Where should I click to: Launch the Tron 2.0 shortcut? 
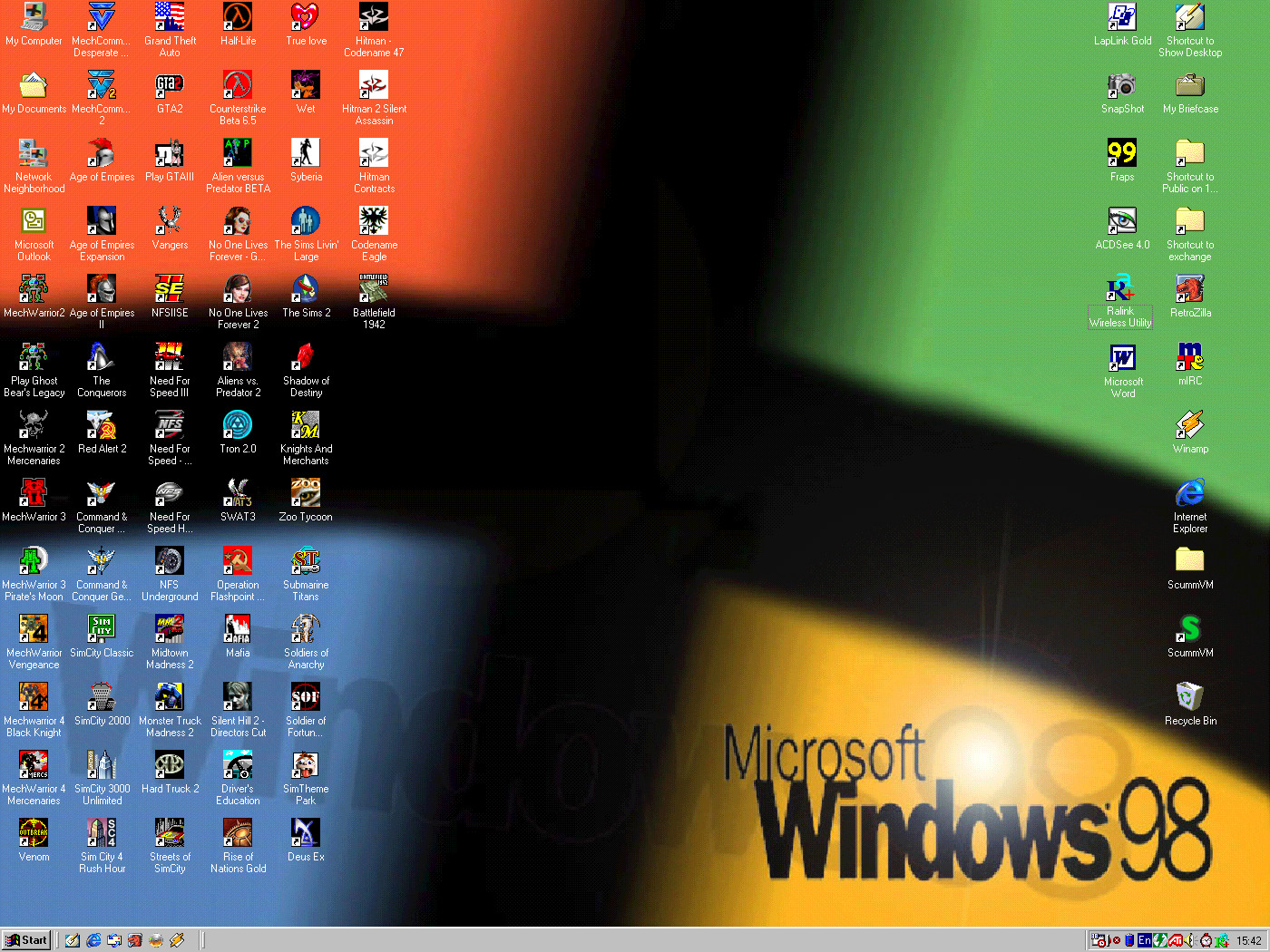pos(238,432)
